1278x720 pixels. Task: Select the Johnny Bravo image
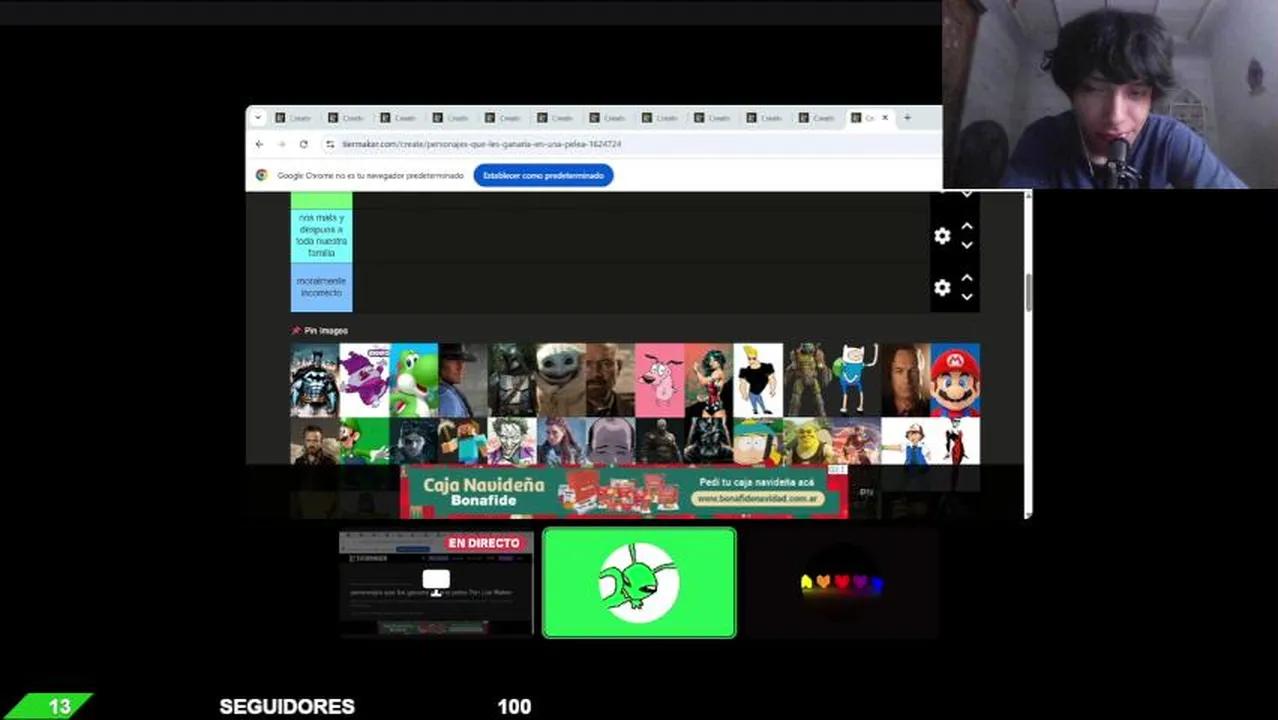point(758,380)
